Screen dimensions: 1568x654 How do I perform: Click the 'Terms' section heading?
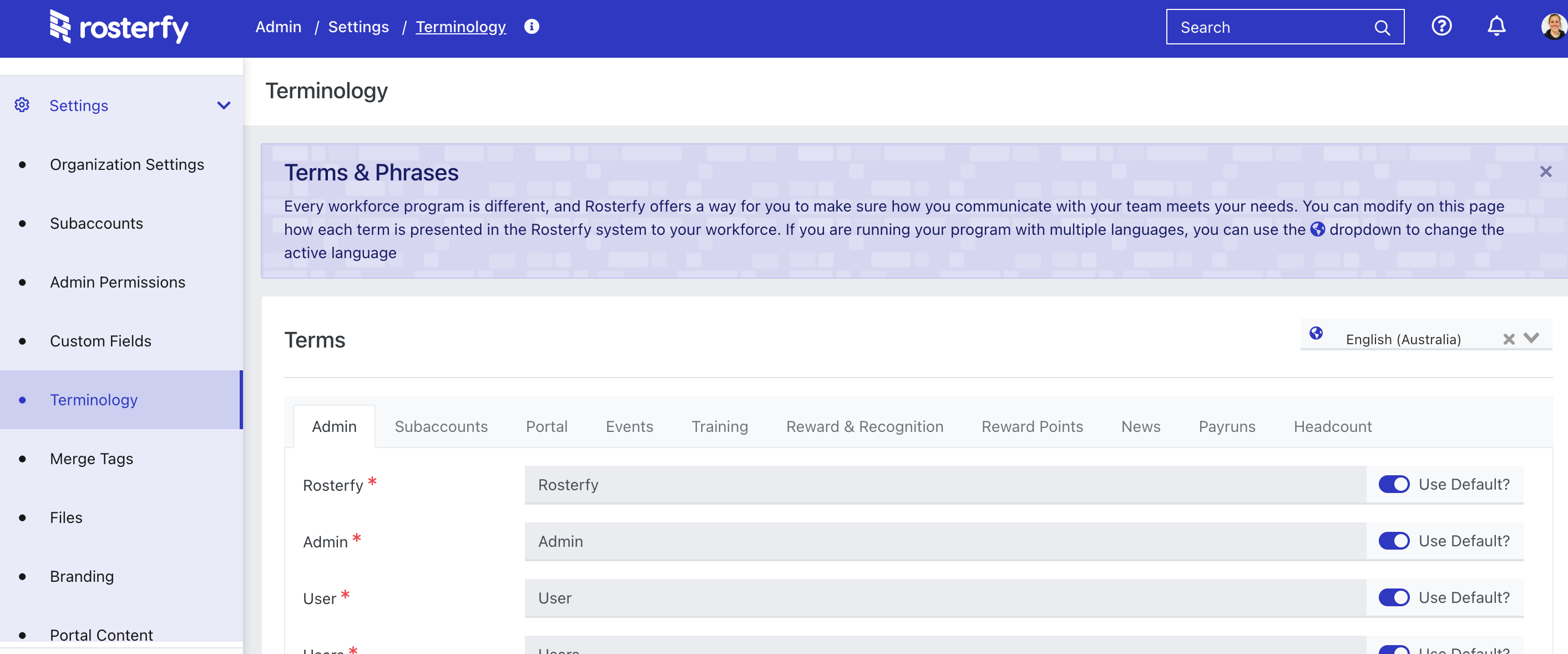point(314,340)
